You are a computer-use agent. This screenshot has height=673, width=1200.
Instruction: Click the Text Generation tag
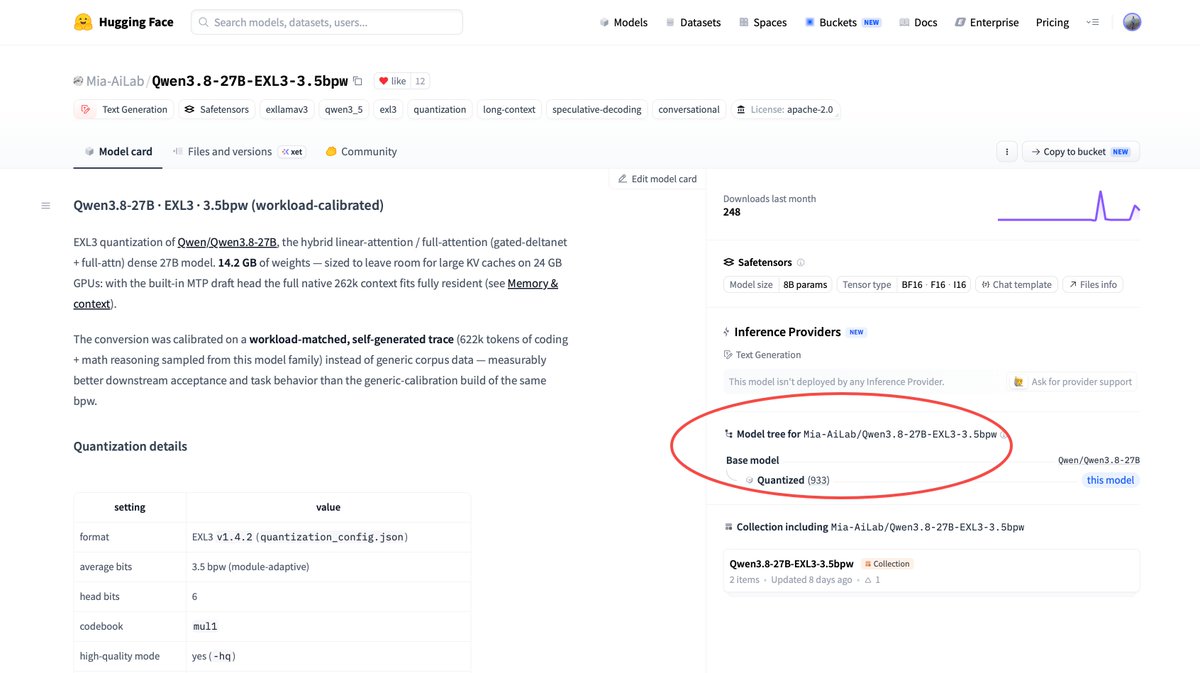pos(124,109)
